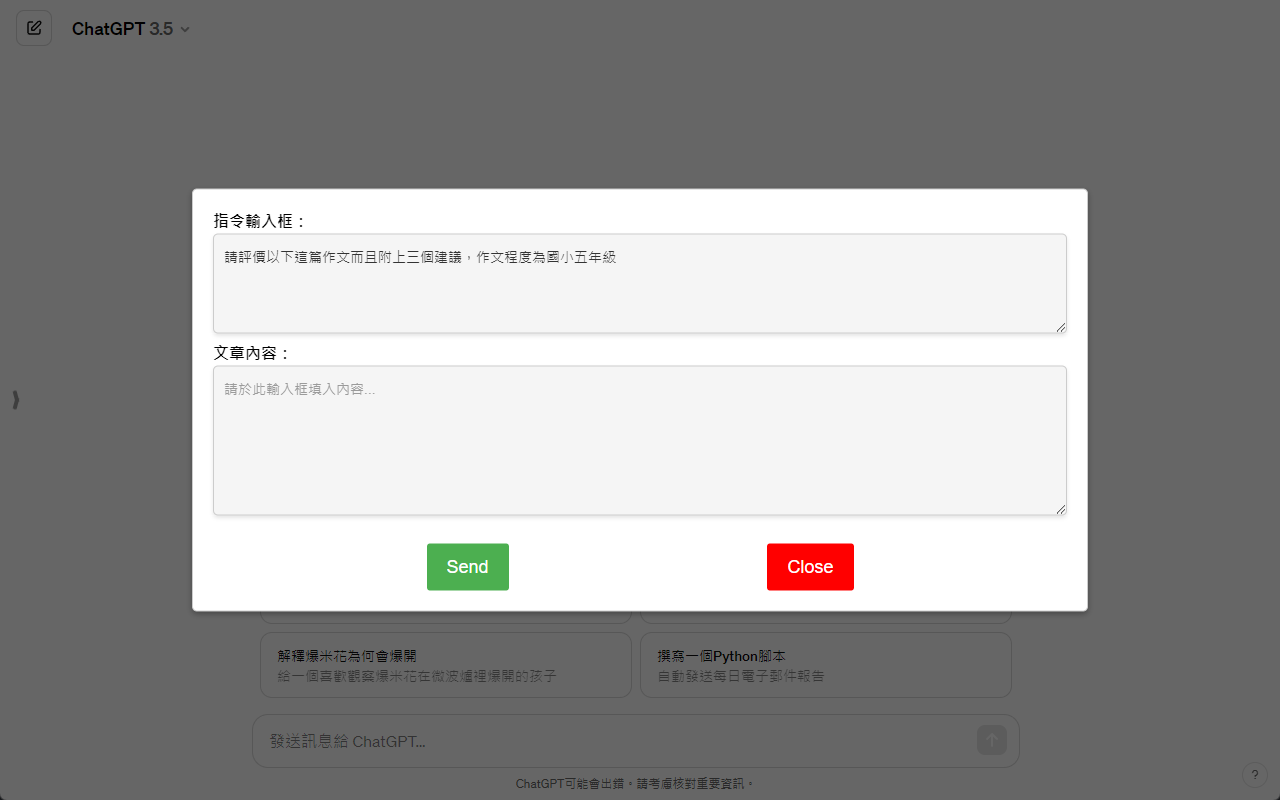Click the chevron beside the 3.5 label
This screenshot has width=1280, height=800.
coord(184,29)
